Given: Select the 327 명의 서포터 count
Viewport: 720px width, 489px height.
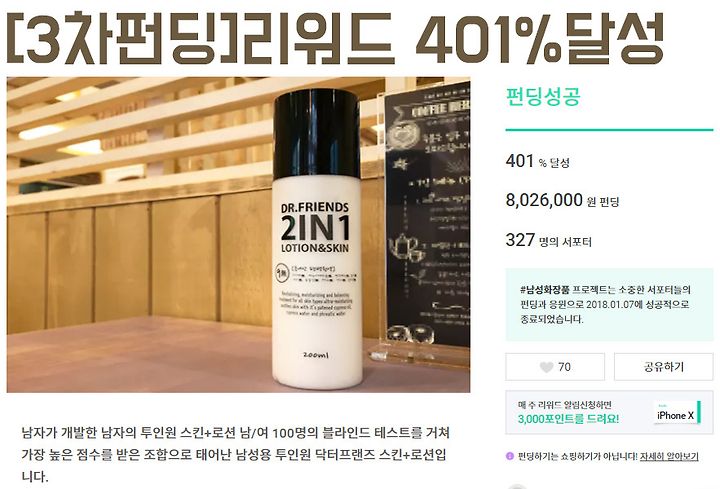Looking at the screenshot, I should point(548,240).
